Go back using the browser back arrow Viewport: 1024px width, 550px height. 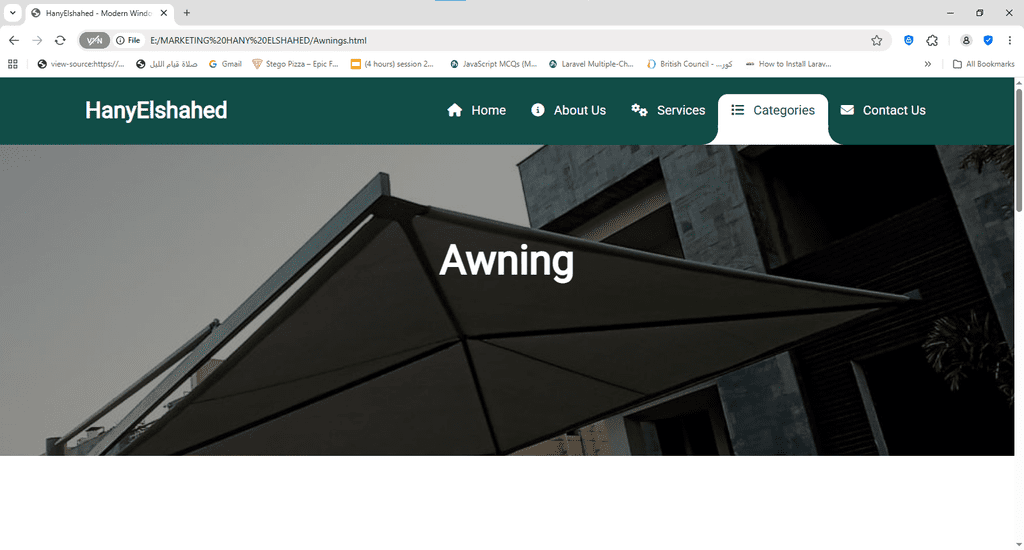coord(14,40)
